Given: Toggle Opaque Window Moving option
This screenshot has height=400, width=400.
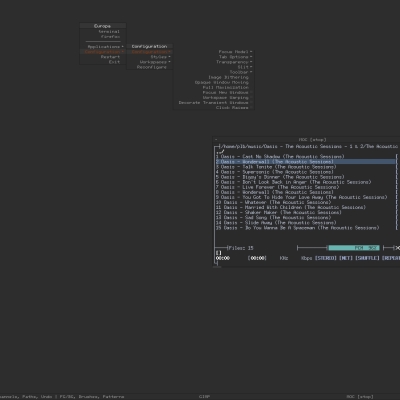Looking at the screenshot, I should tap(213, 82).
